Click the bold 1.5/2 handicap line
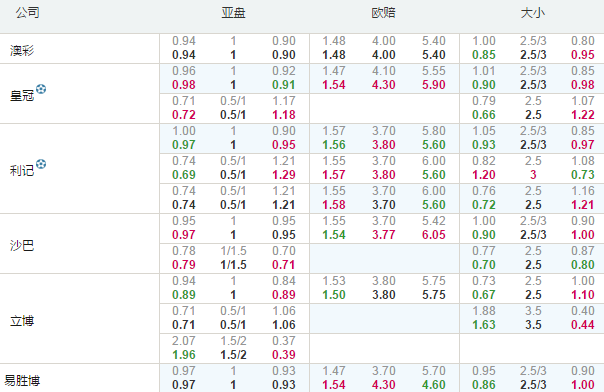This screenshot has height=392, width=604. coord(233,355)
